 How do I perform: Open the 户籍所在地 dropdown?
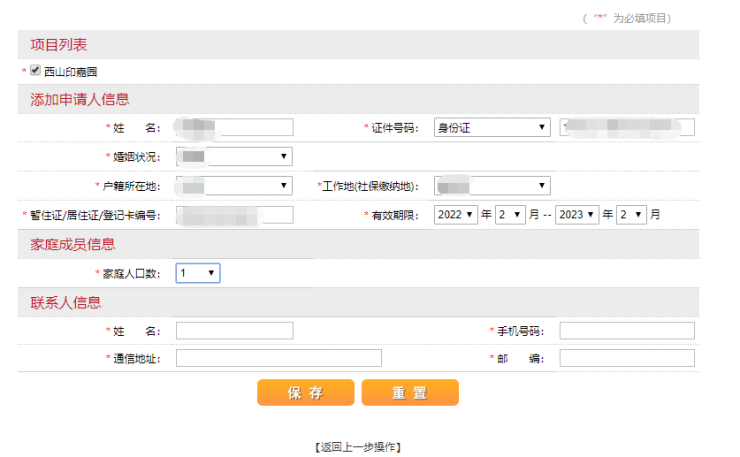point(234,185)
